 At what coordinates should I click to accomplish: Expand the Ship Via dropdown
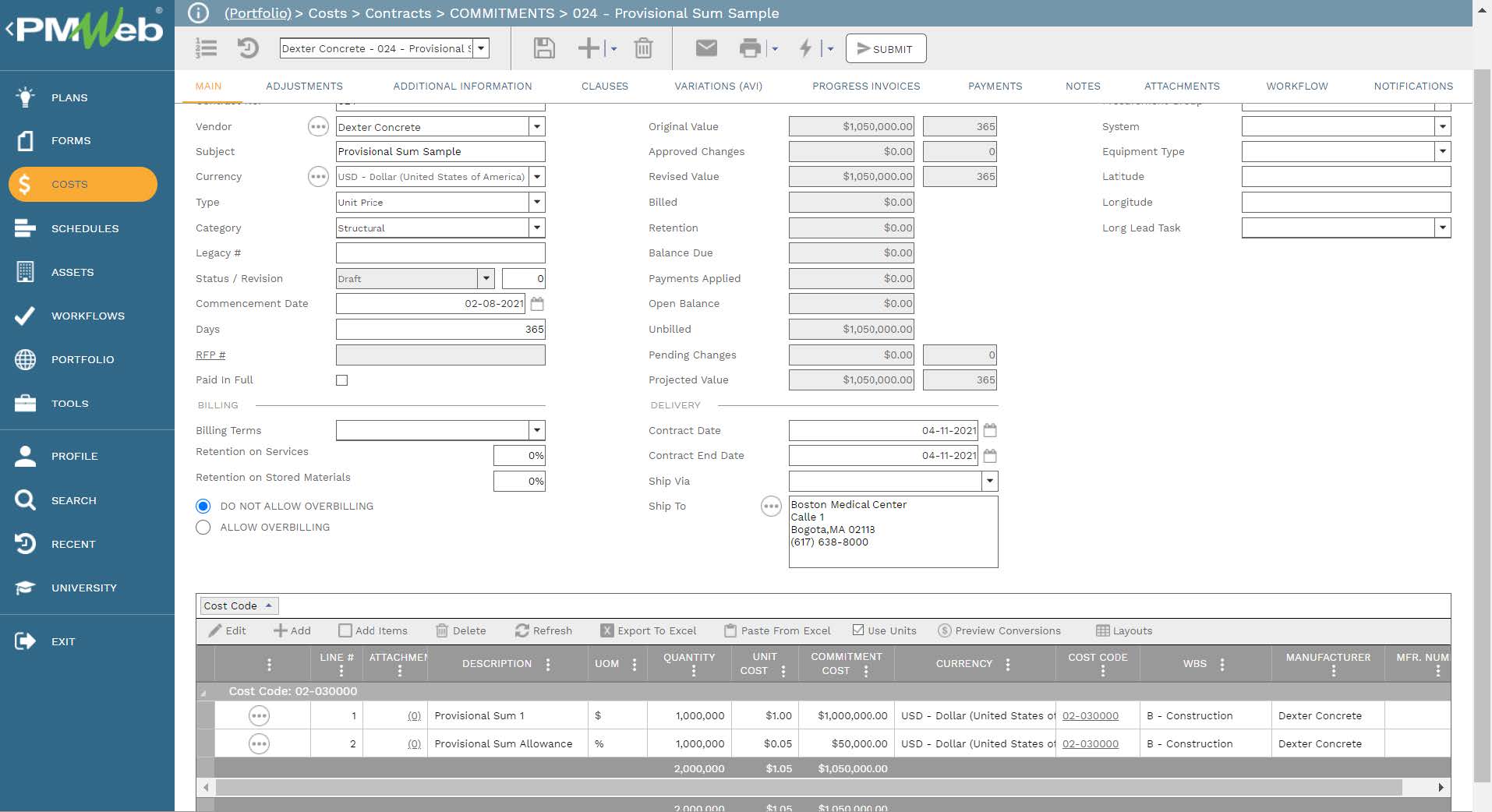click(989, 481)
